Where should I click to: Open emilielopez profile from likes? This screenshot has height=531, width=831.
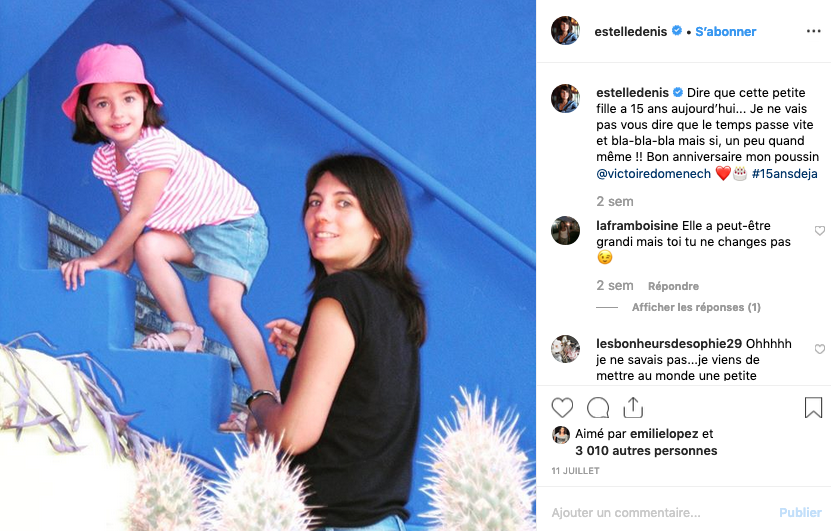664,434
